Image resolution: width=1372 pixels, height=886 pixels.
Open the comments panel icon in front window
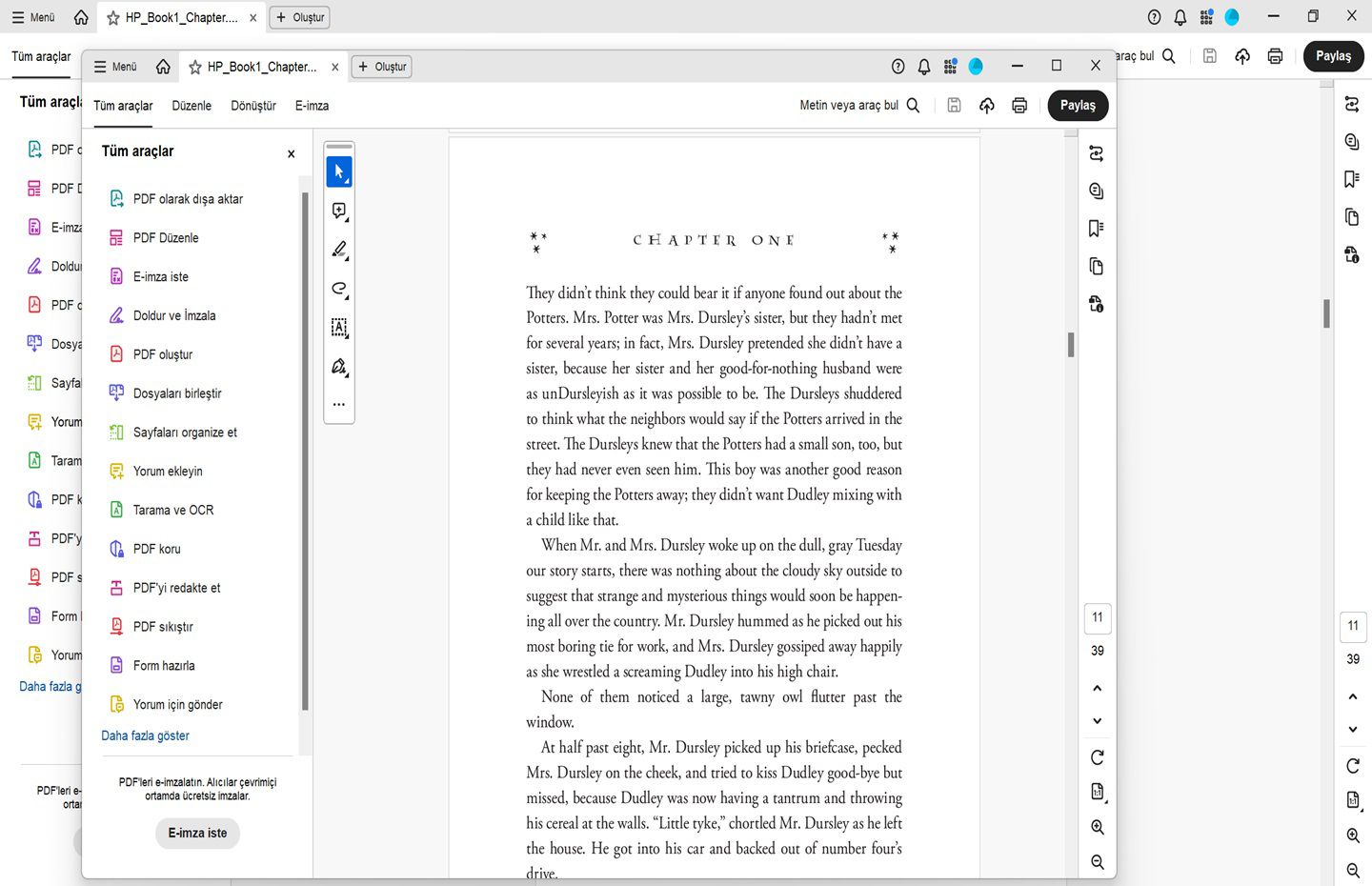[x=1097, y=191]
